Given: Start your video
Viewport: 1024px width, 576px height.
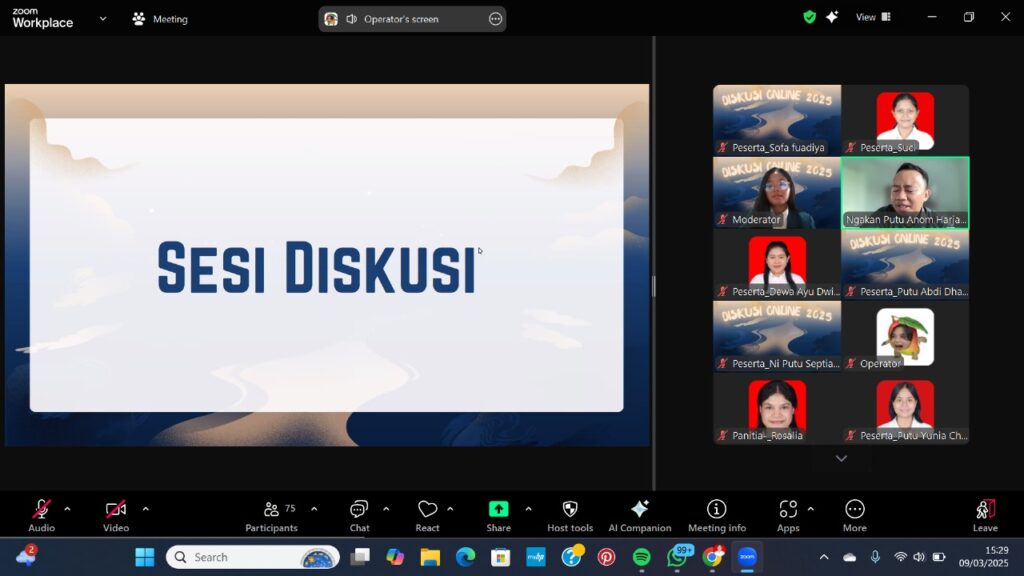Looking at the screenshot, I should [x=114, y=509].
